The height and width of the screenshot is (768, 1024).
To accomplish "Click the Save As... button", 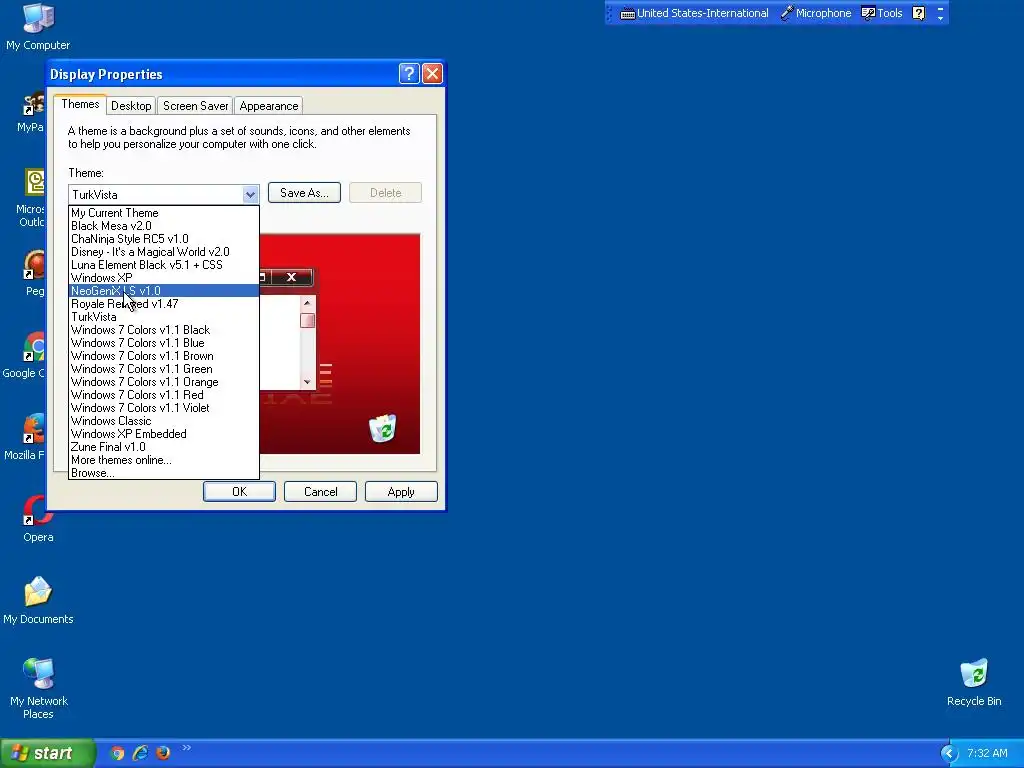I will pyautogui.click(x=304, y=193).
